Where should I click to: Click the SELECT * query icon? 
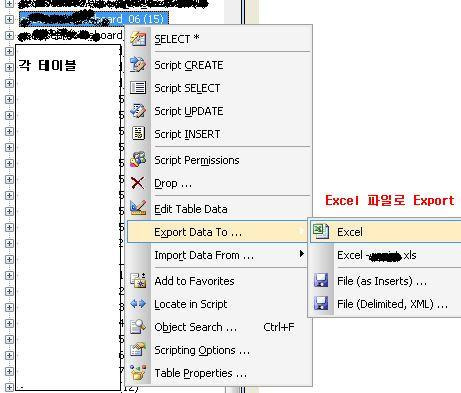point(138,39)
